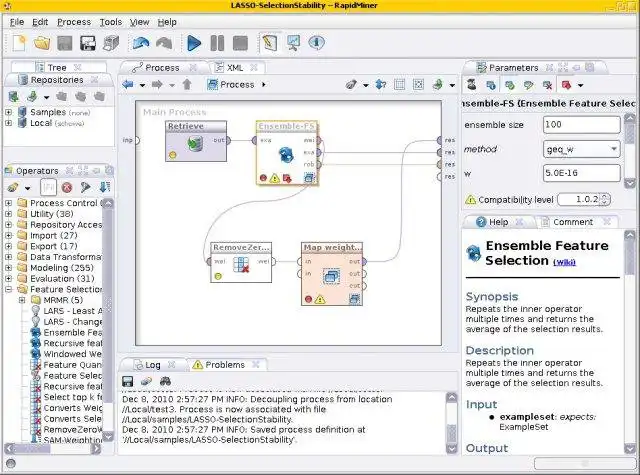Click the w parameter field showing 5.0E-16
Screen dimensions: 640x475
(x=582, y=173)
